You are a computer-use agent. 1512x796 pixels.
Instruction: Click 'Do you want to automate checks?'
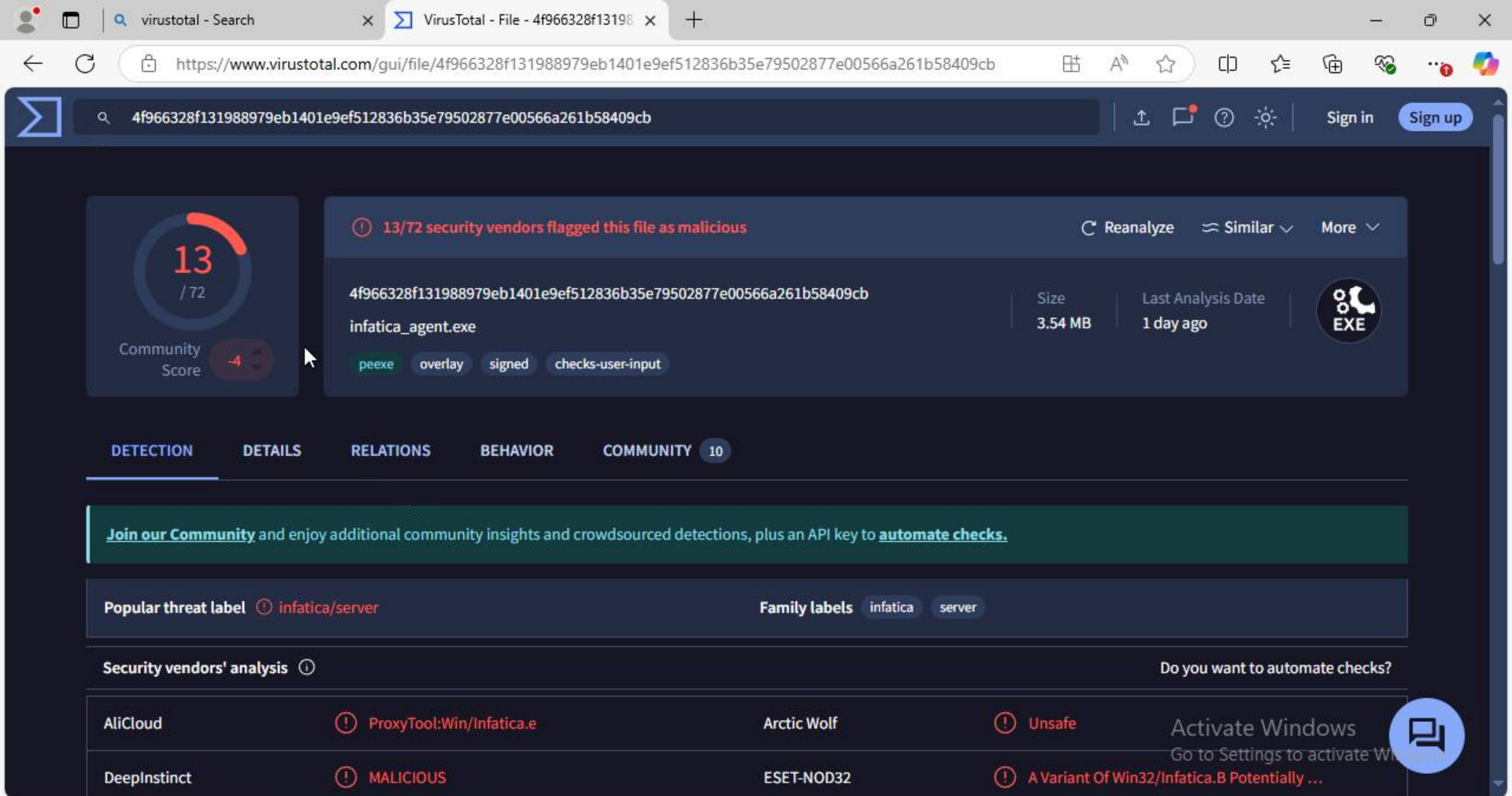pyautogui.click(x=1275, y=668)
